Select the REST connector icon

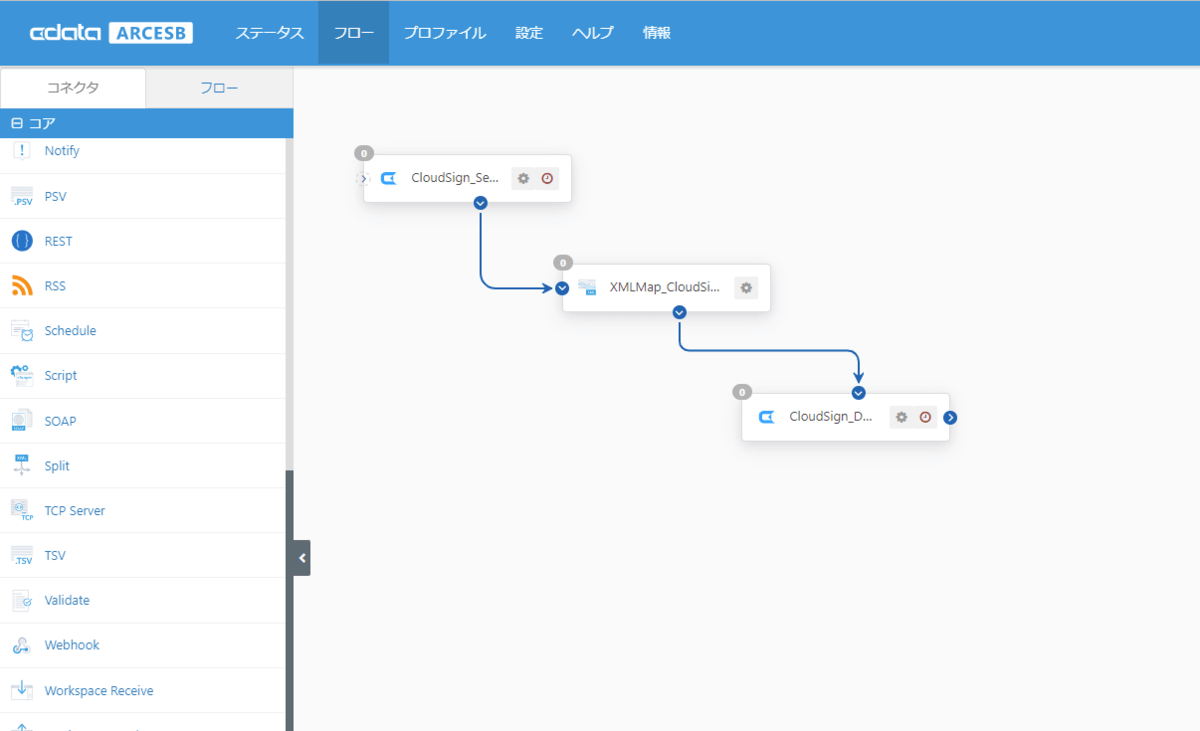22,241
